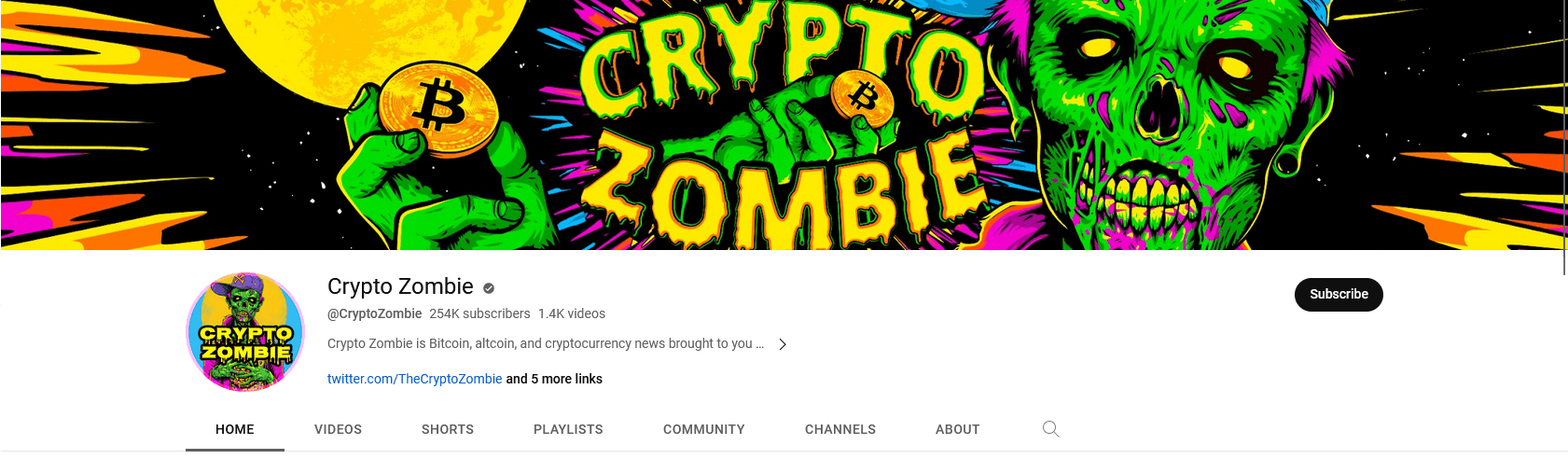View the COMMUNITY tab
Screen dimensions: 1568x459
[704, 429]
